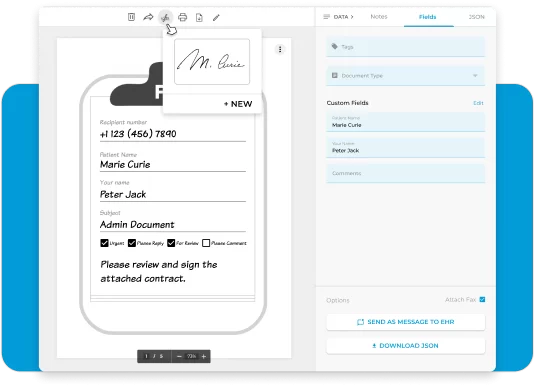The width and height of the screenshot is (534, 388).
Task: Toggle the Please Reply checkbox
Action: pos(132,243)
